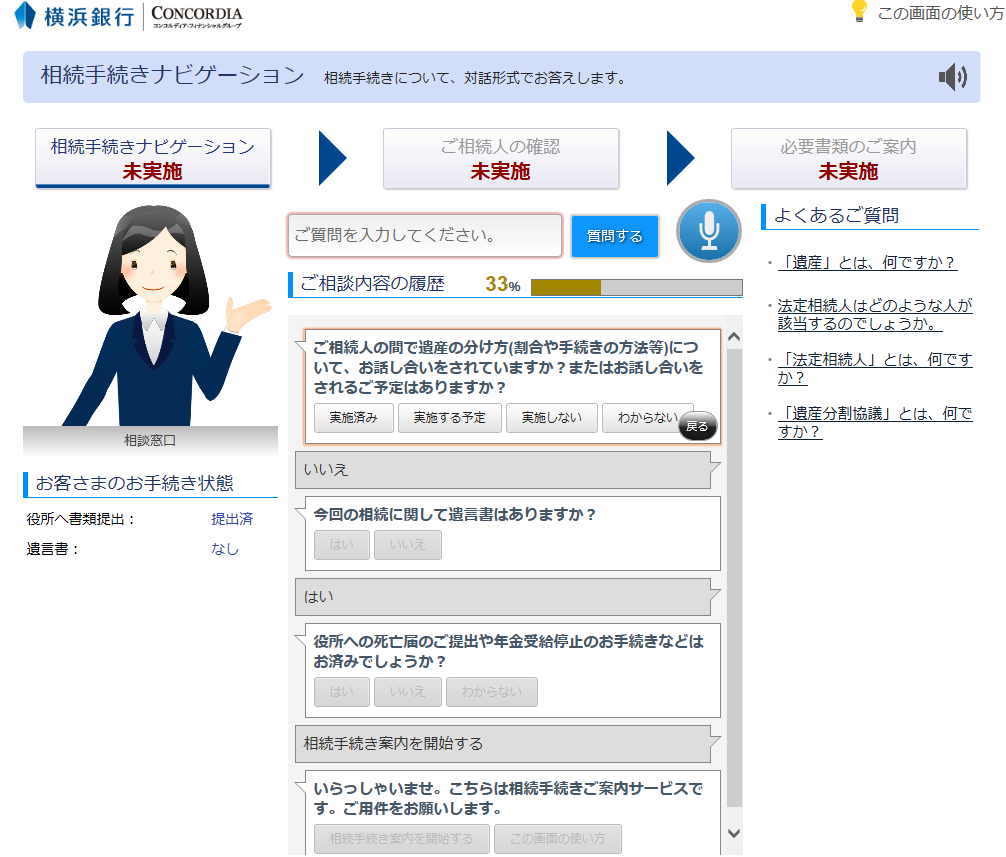Image resolution: width=1006 pixels, height=857 pixels.
Task: Click この画面の使い方 link at top right
Action: coord(940,13)
